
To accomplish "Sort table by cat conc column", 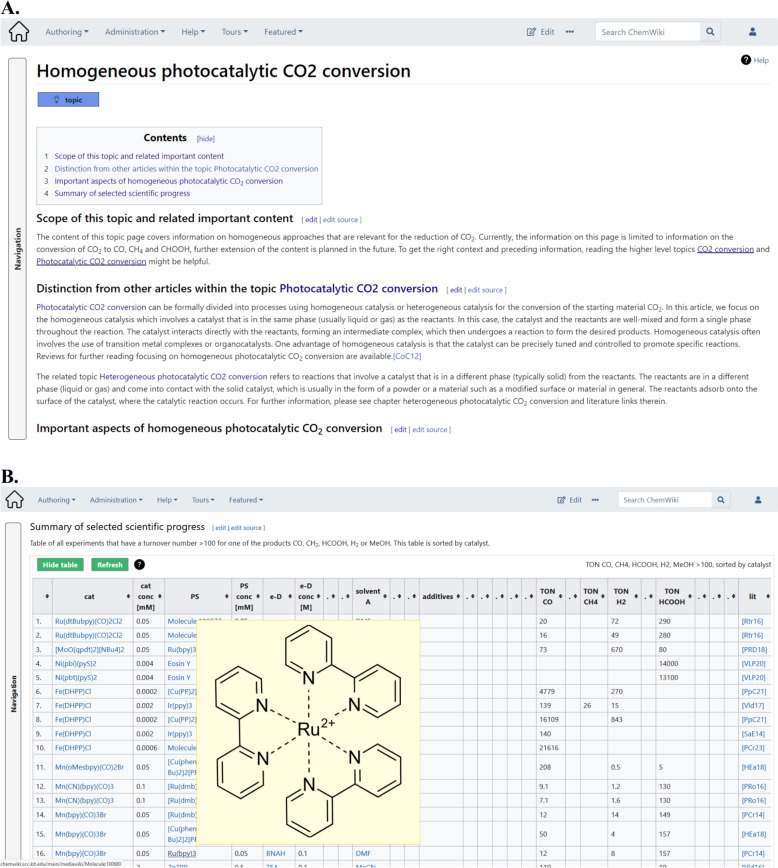I will click(x=159, y=596).
